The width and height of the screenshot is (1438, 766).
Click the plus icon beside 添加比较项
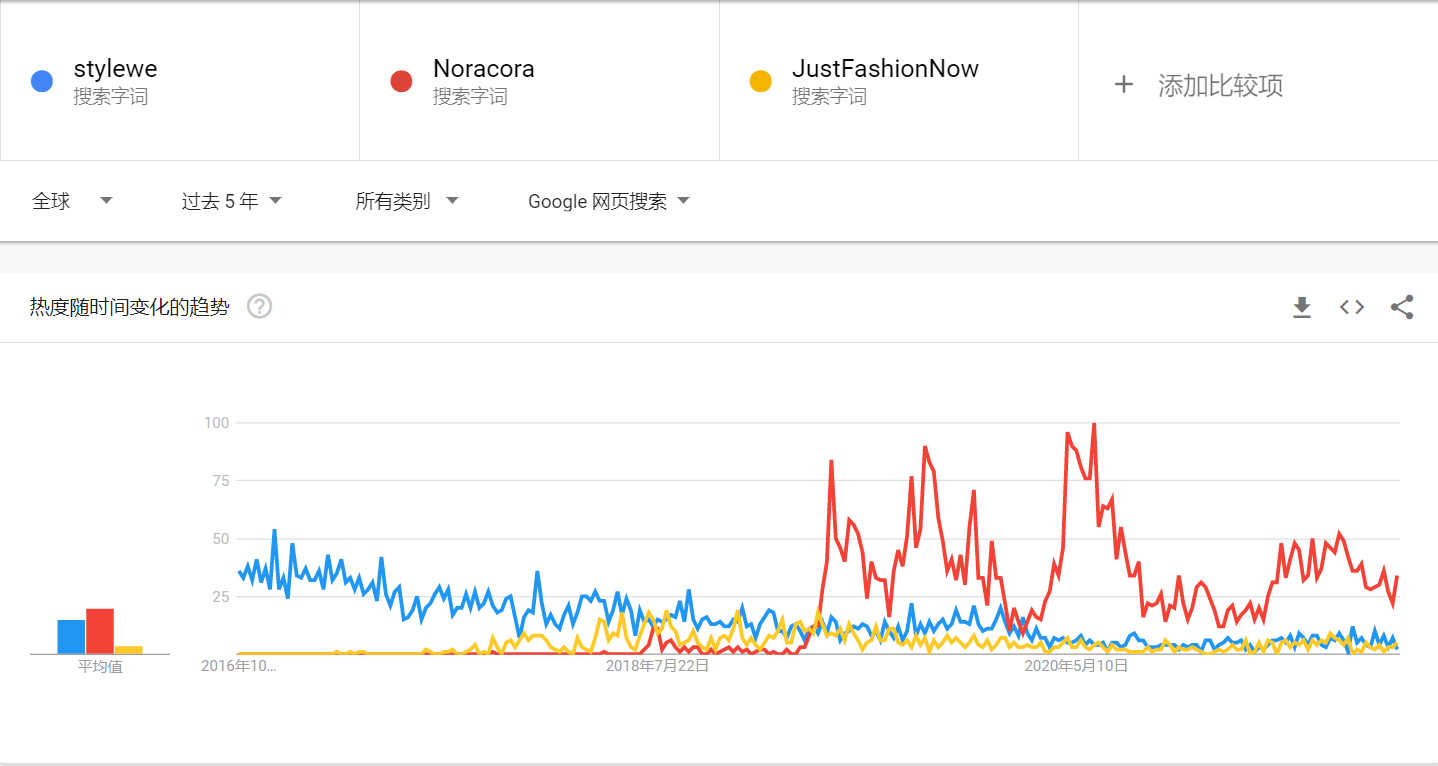pyautogui.click(x=1125, y=86)
